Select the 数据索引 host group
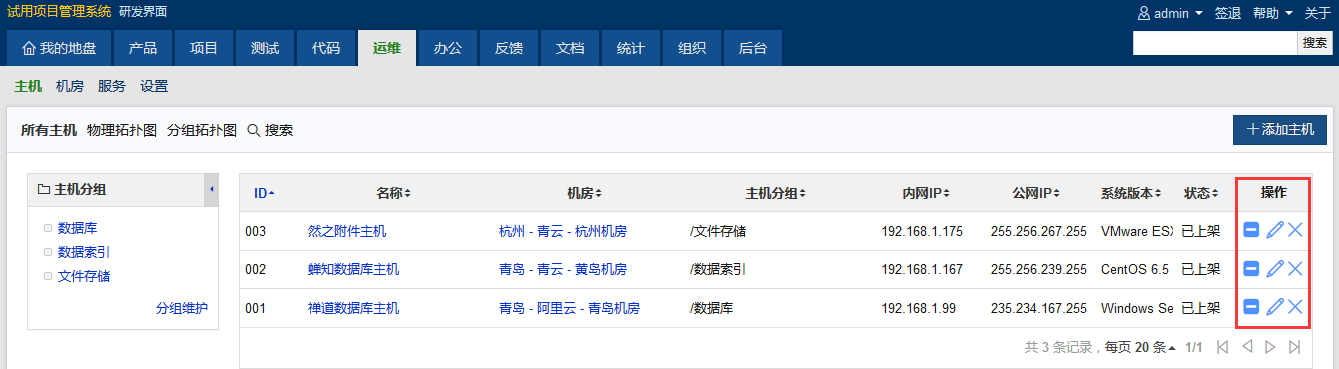This screenshot has width=1339, height=369. (x=84, y=252)
